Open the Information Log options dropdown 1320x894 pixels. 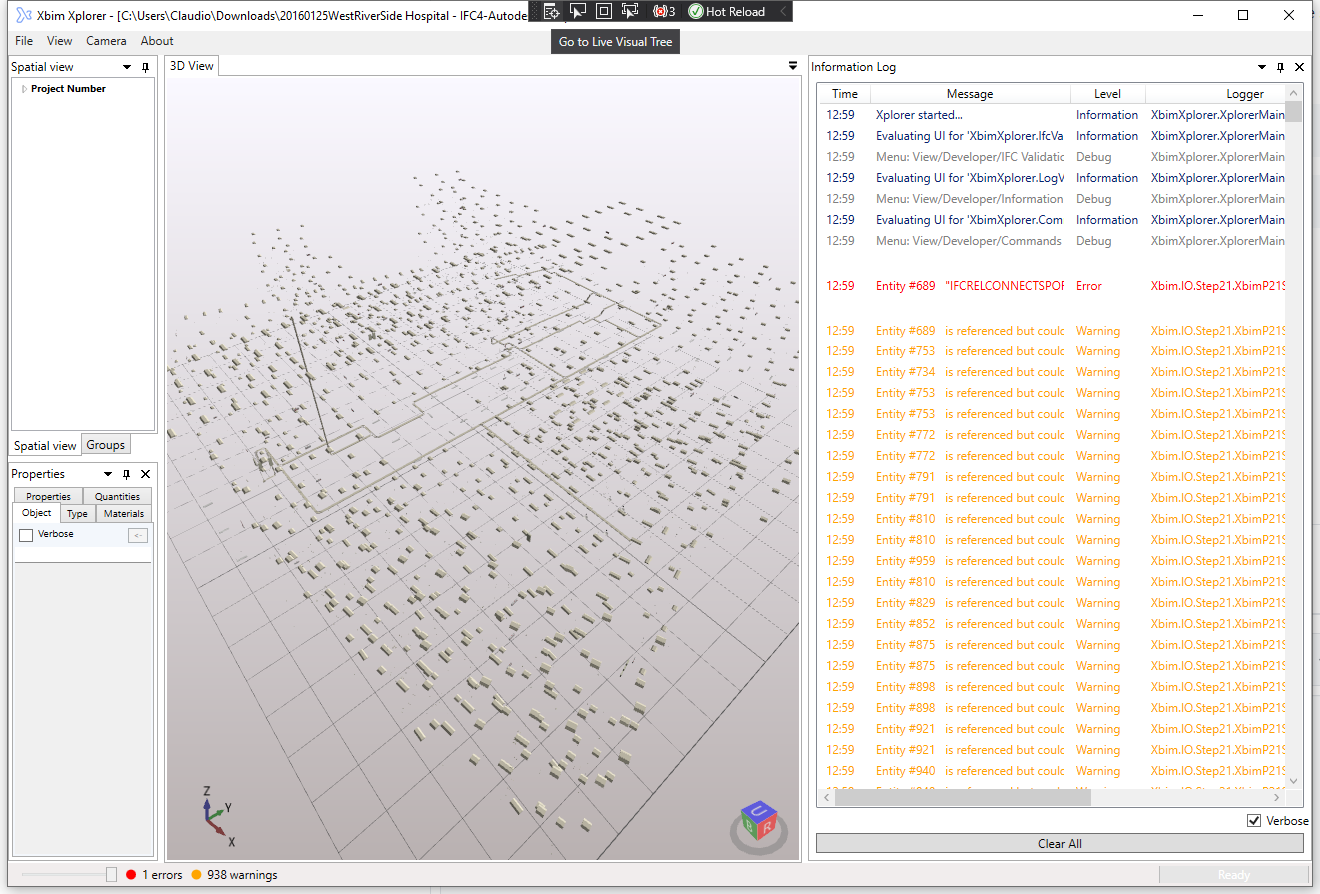click(x=1262, y=67)
